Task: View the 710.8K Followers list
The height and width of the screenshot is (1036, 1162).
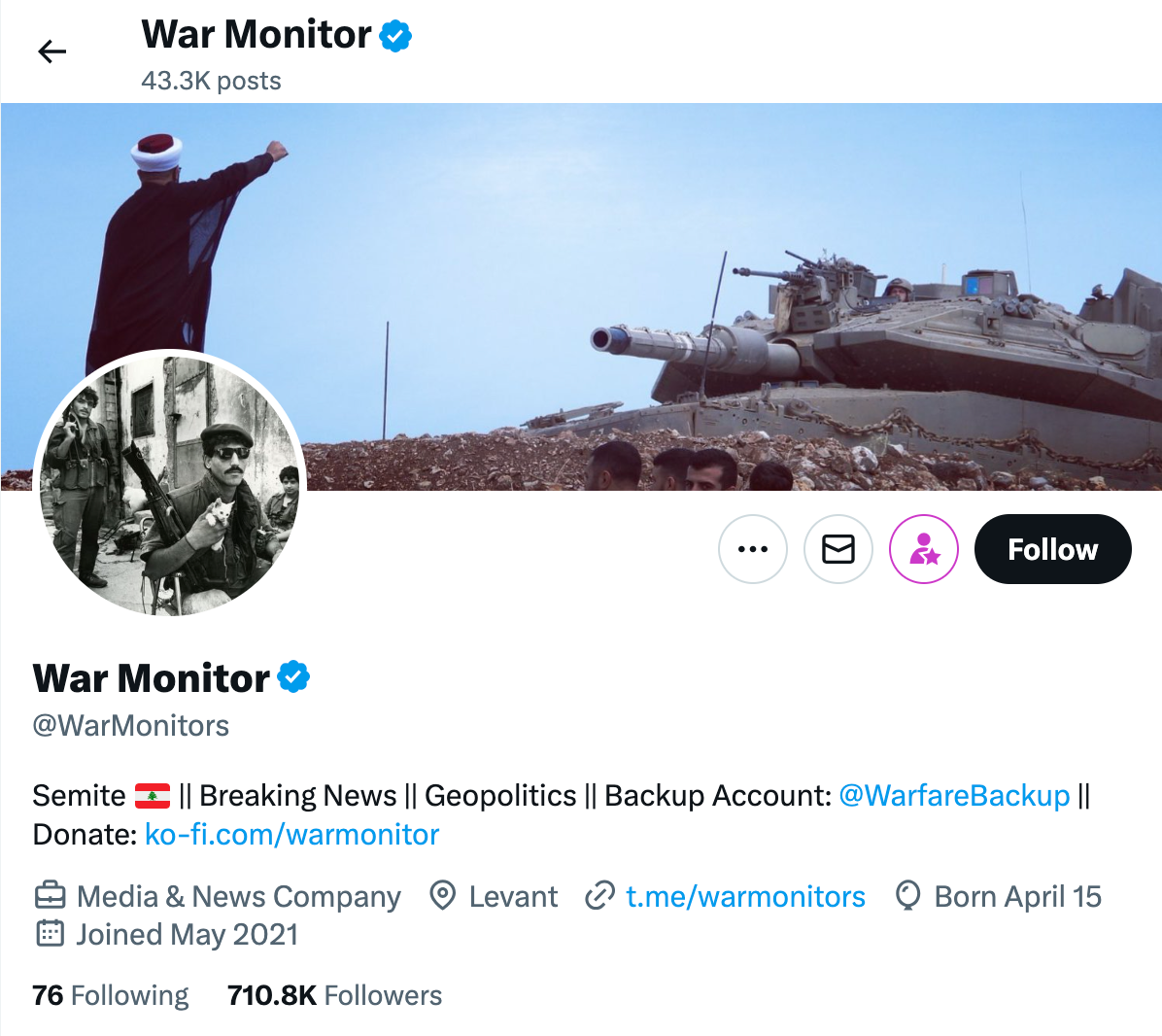Action: pyautogui.click(x=334, y=995)
